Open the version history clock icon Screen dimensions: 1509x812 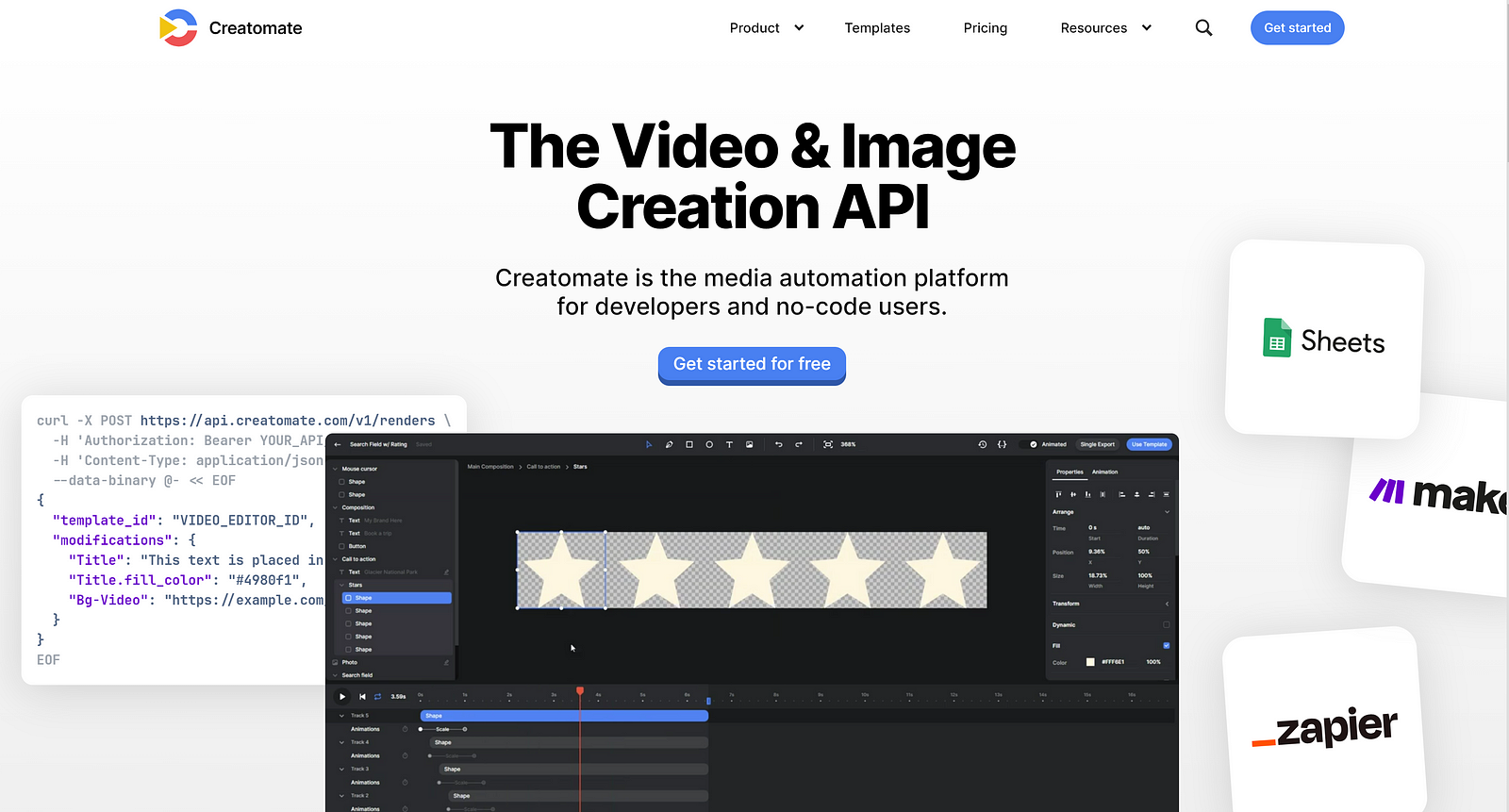pyautogui.click(x=983, y=444)
